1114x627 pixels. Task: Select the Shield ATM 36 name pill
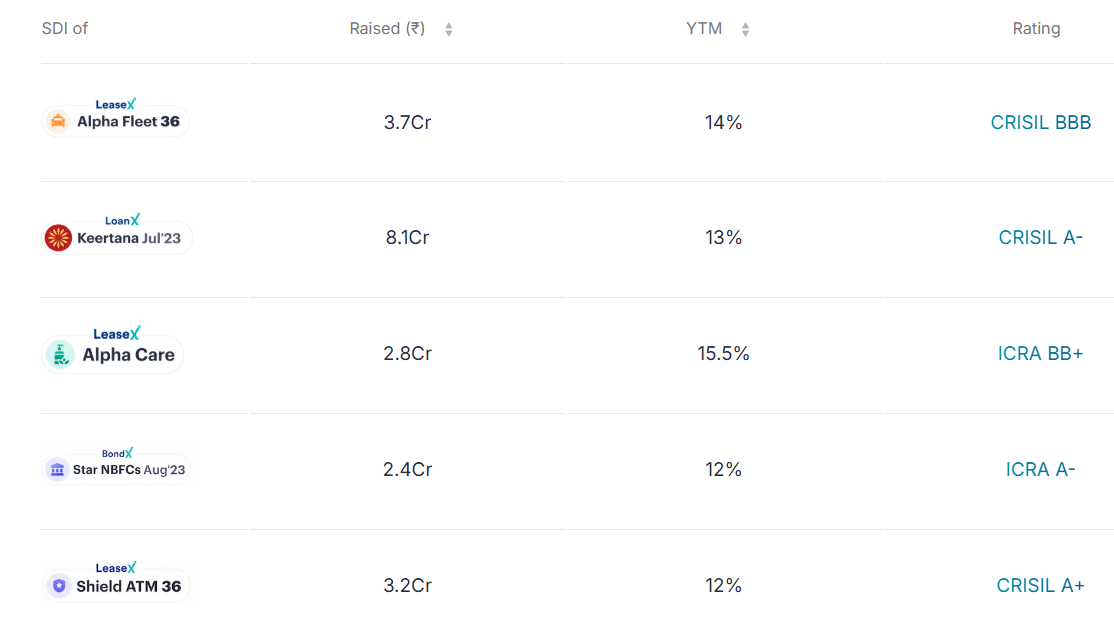tap(116, 586)
